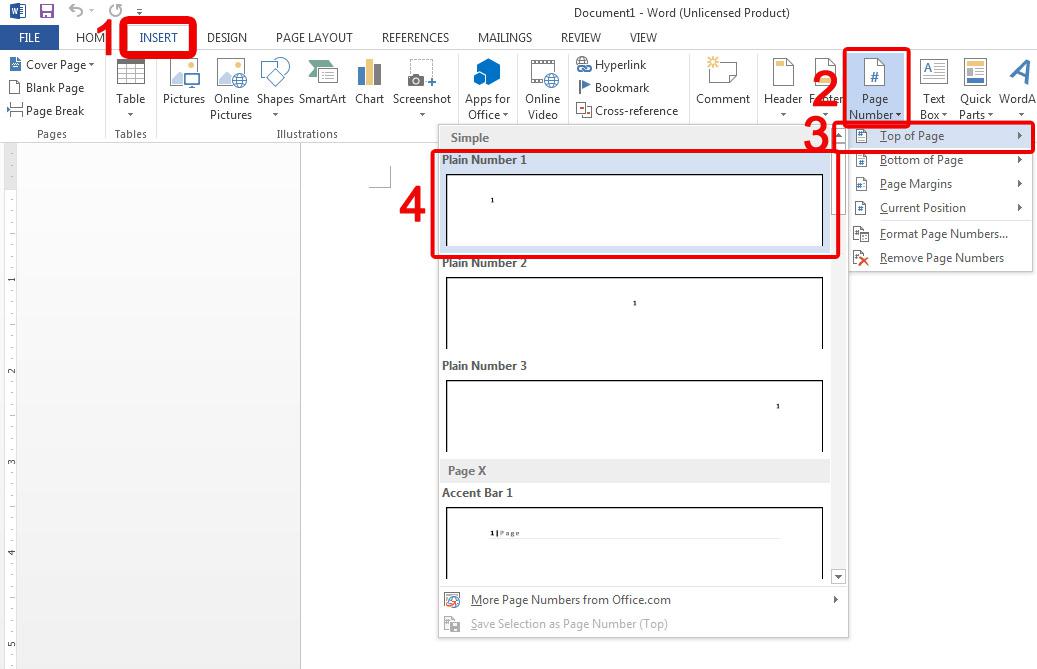
Task: Insert a Cross-reference
Action: coord(627,110)
